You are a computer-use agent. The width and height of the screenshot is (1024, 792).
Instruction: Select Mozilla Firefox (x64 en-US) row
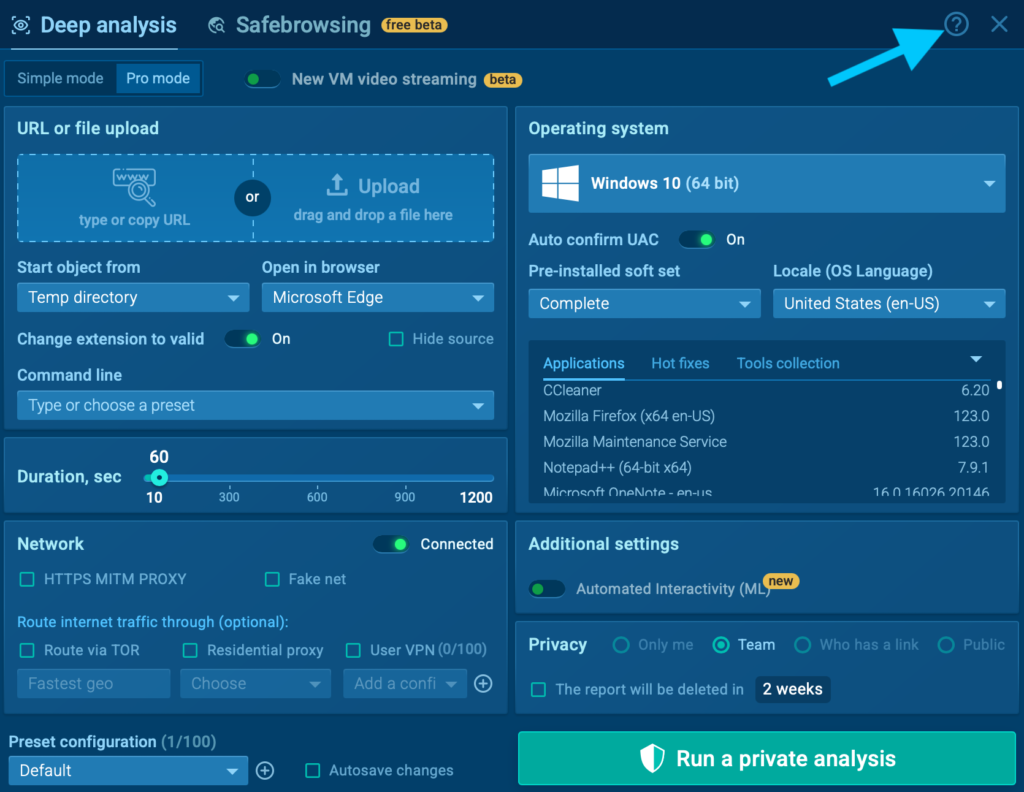(766, 416)
